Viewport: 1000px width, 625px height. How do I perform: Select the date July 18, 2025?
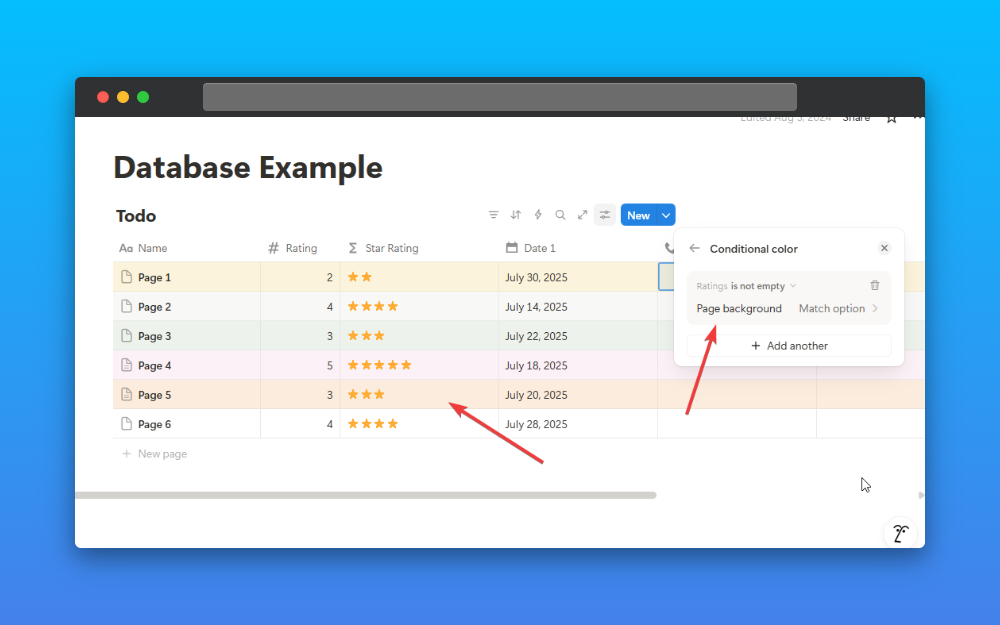[536, 365]
